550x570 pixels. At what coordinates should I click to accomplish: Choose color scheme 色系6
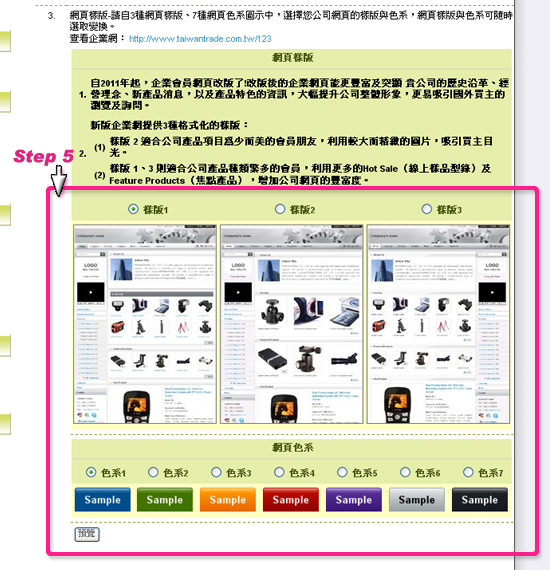point(405,472)
